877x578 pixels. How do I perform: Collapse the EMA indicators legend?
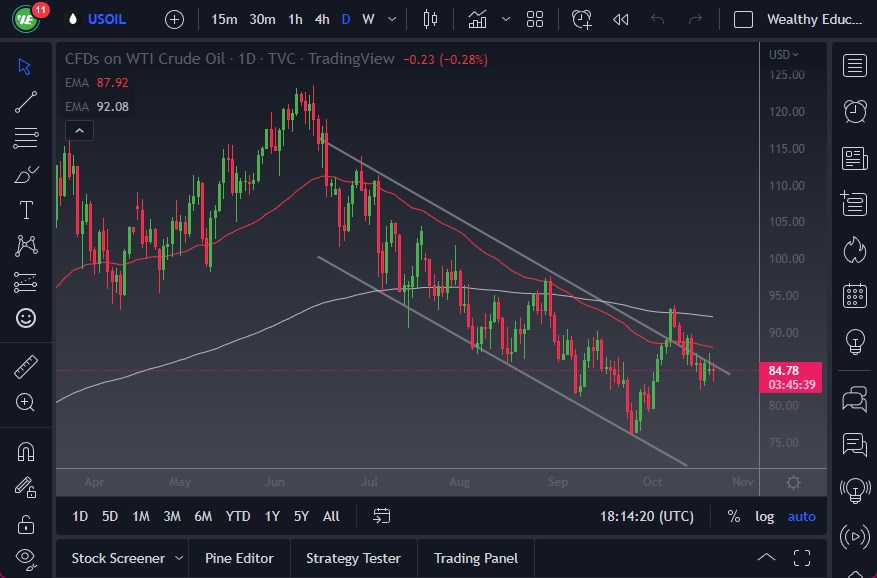(79, 130)
